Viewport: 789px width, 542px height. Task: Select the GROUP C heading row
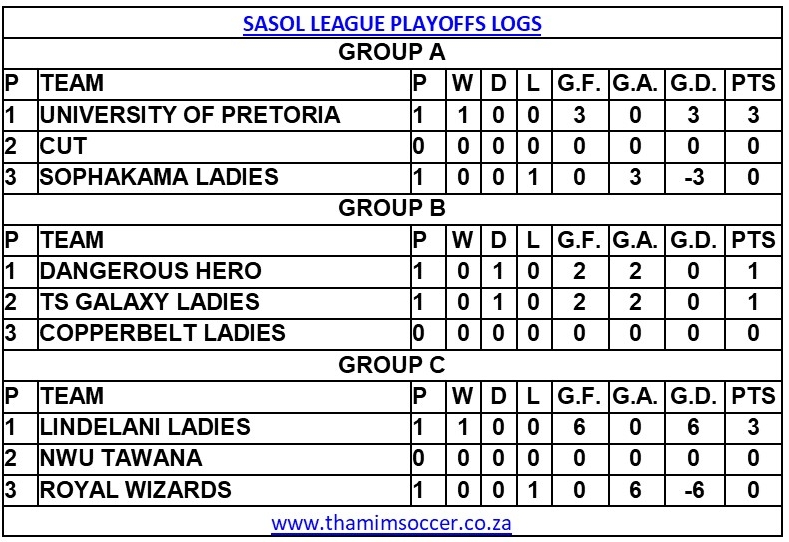(392, 364)
